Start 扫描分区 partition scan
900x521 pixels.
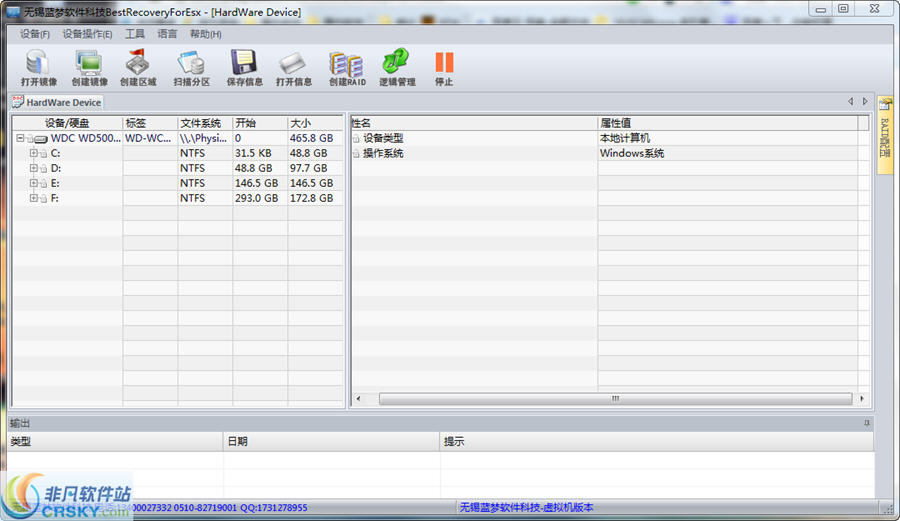[x=192, y=68]
